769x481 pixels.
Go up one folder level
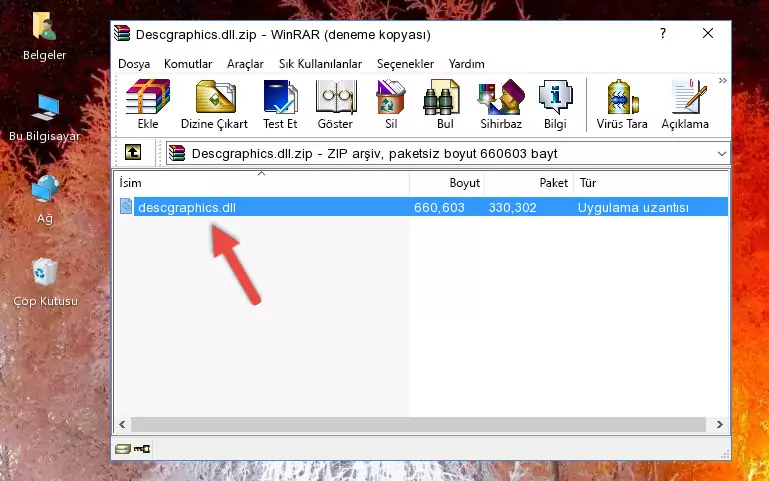click(x=133, y=152)
